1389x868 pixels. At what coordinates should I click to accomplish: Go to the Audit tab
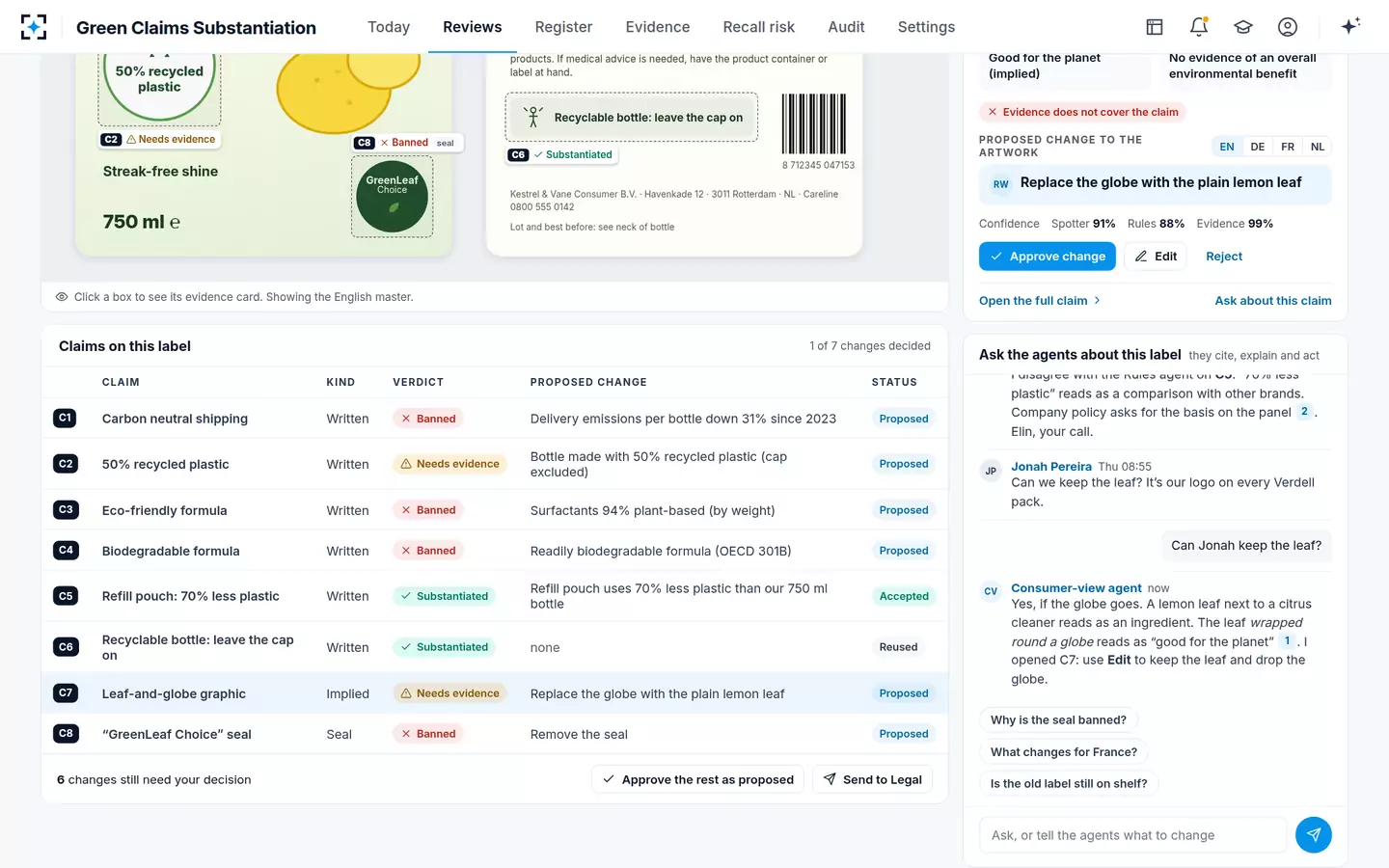846,27
